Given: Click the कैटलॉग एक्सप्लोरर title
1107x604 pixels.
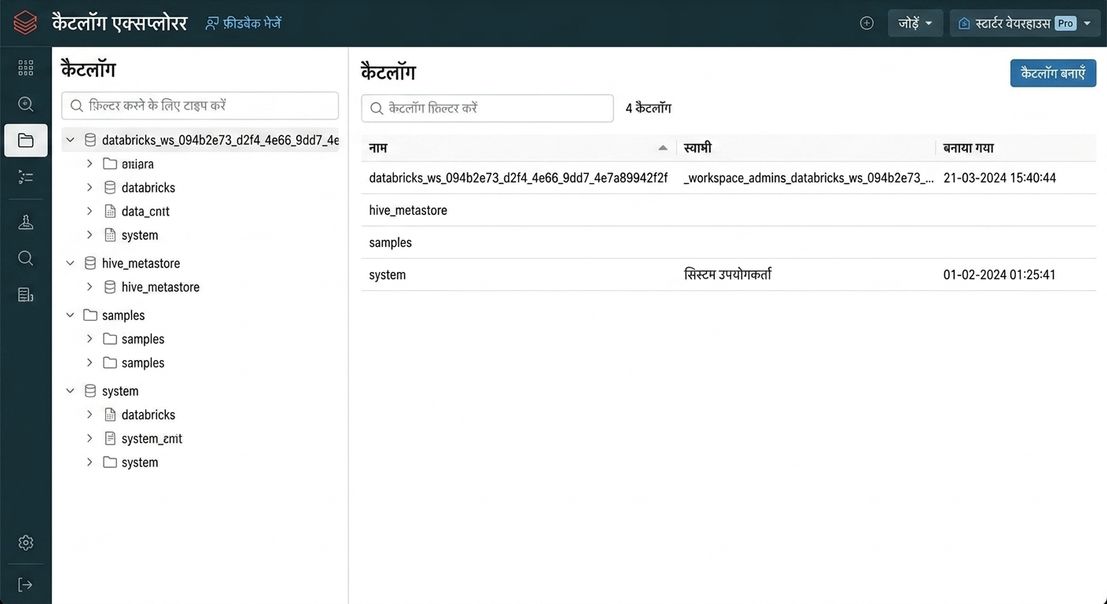Looking at the screenshot, I should click(x=119, y=23).
